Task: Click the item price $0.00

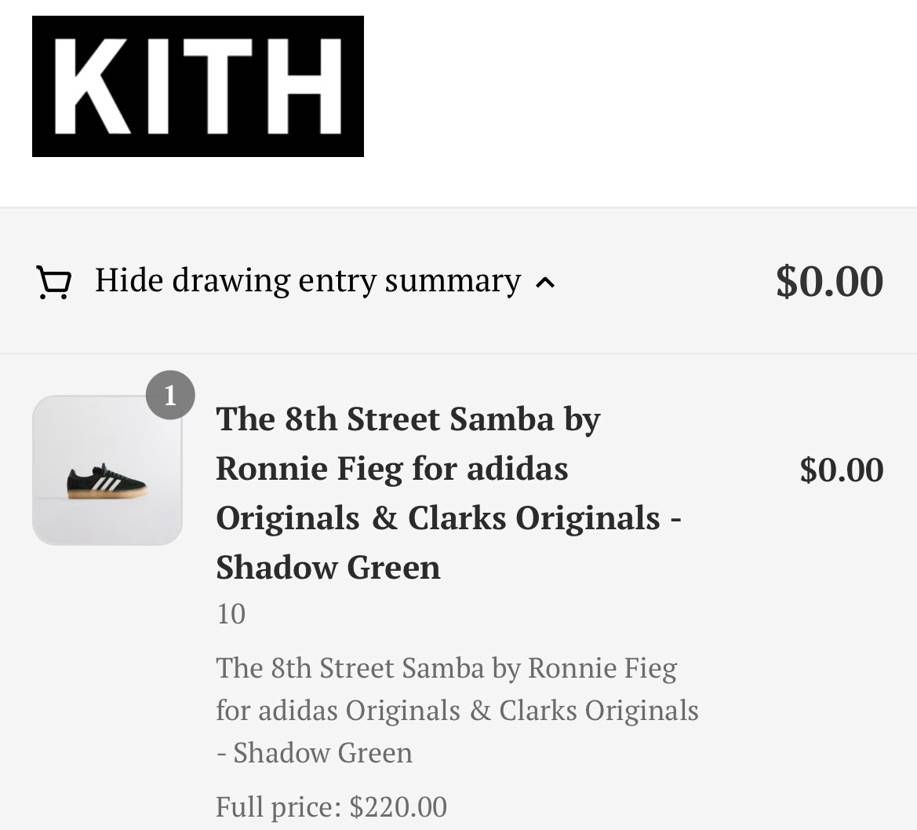Action: (x=841, y=469)
